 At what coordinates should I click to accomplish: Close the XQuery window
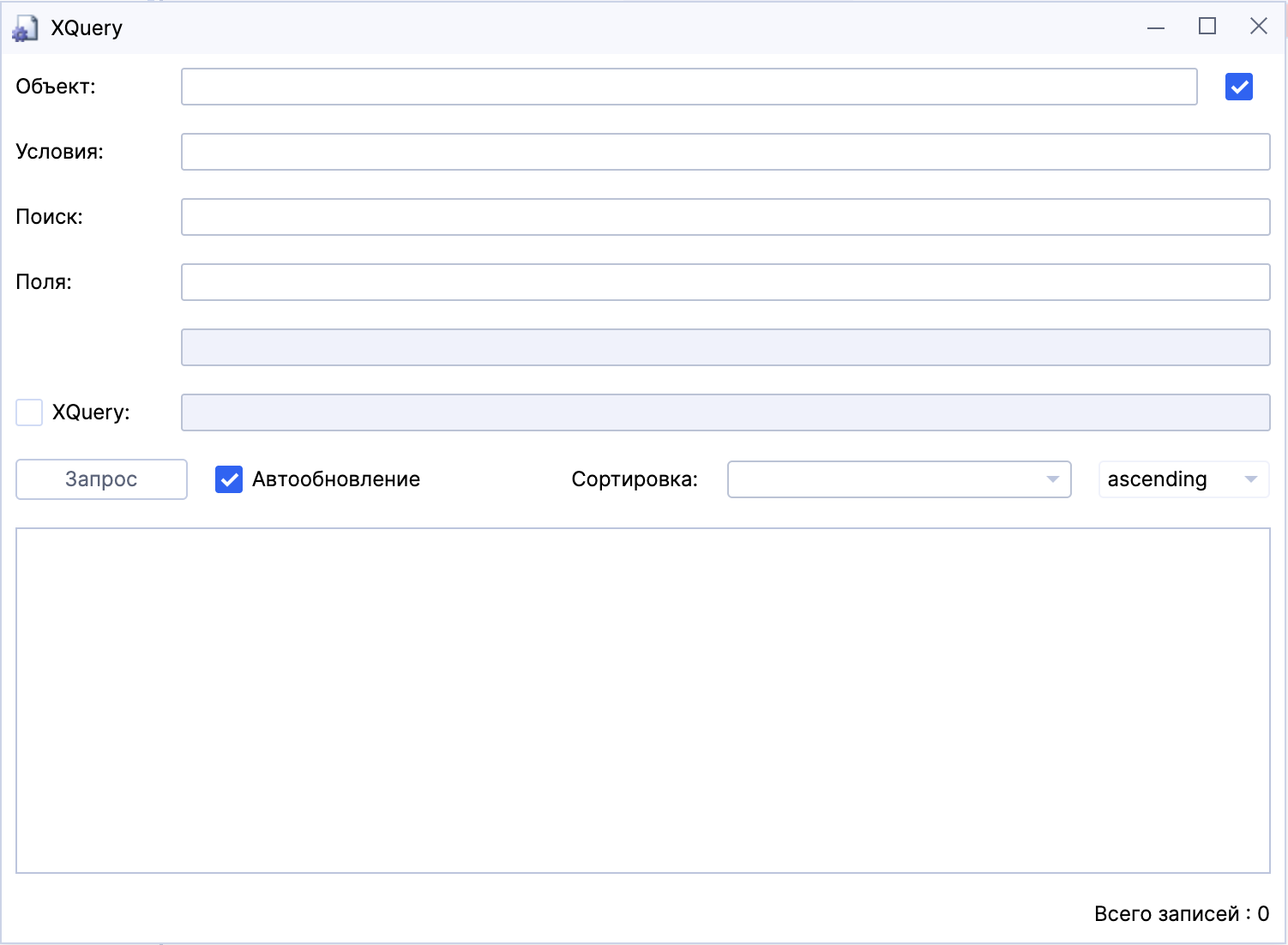[x=1258, y=27]
